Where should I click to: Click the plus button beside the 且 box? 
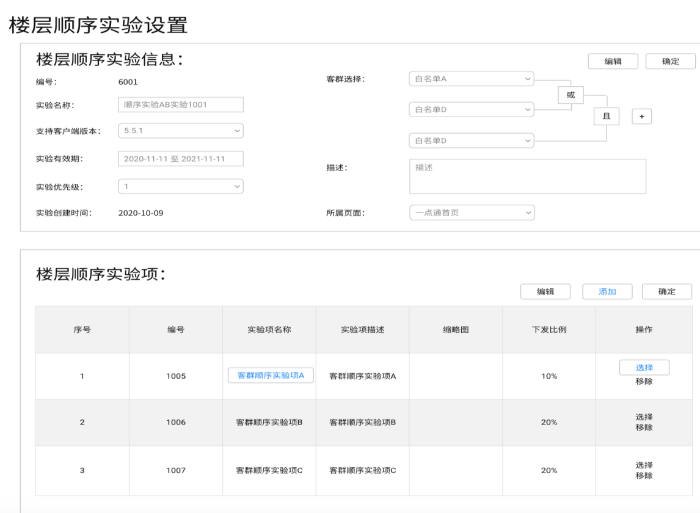[643, 116]
